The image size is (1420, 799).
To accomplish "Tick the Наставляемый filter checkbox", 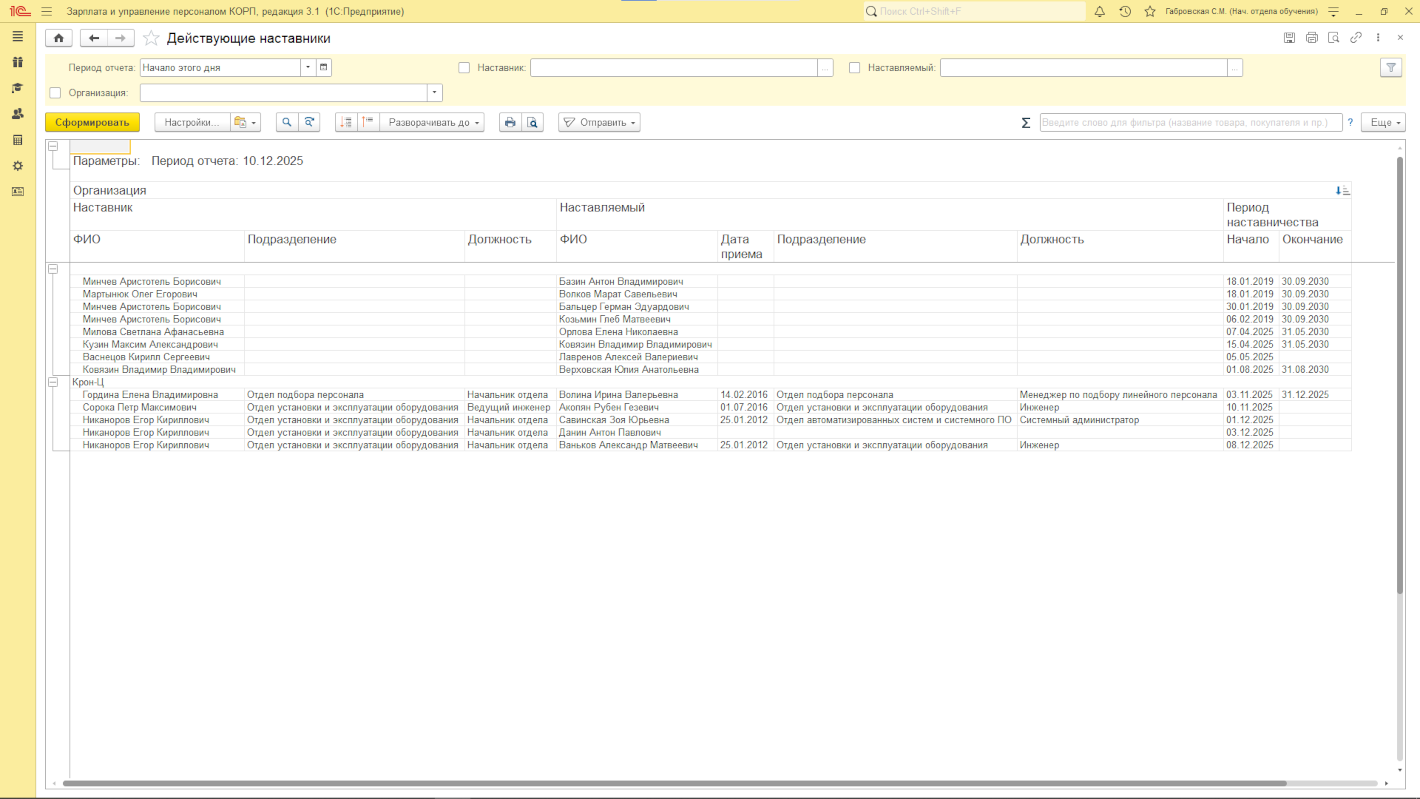I will coord(854,68).
